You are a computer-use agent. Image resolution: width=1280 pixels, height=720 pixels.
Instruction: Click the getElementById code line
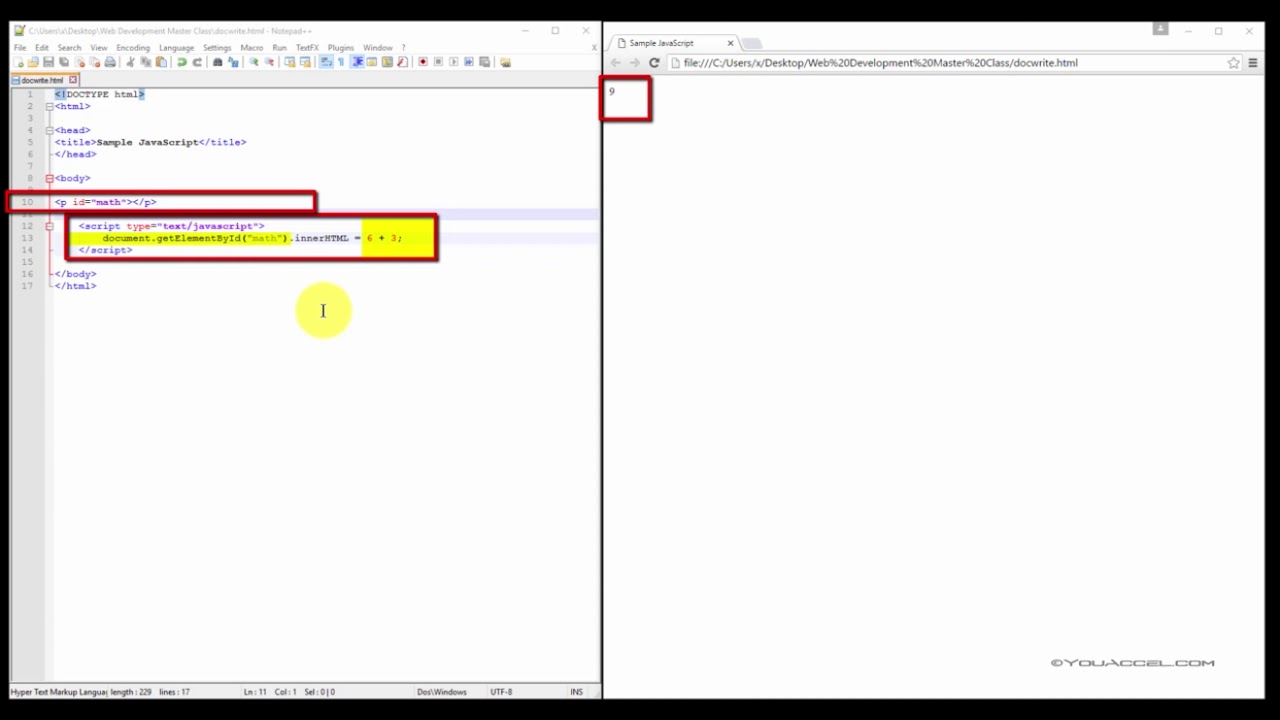click(x=252, y=238)
